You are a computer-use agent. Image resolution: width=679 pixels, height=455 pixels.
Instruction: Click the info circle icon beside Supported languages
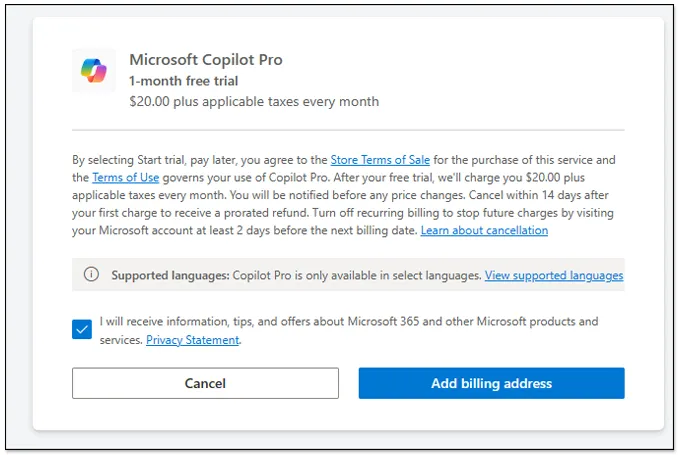click(x=91, y=274)
